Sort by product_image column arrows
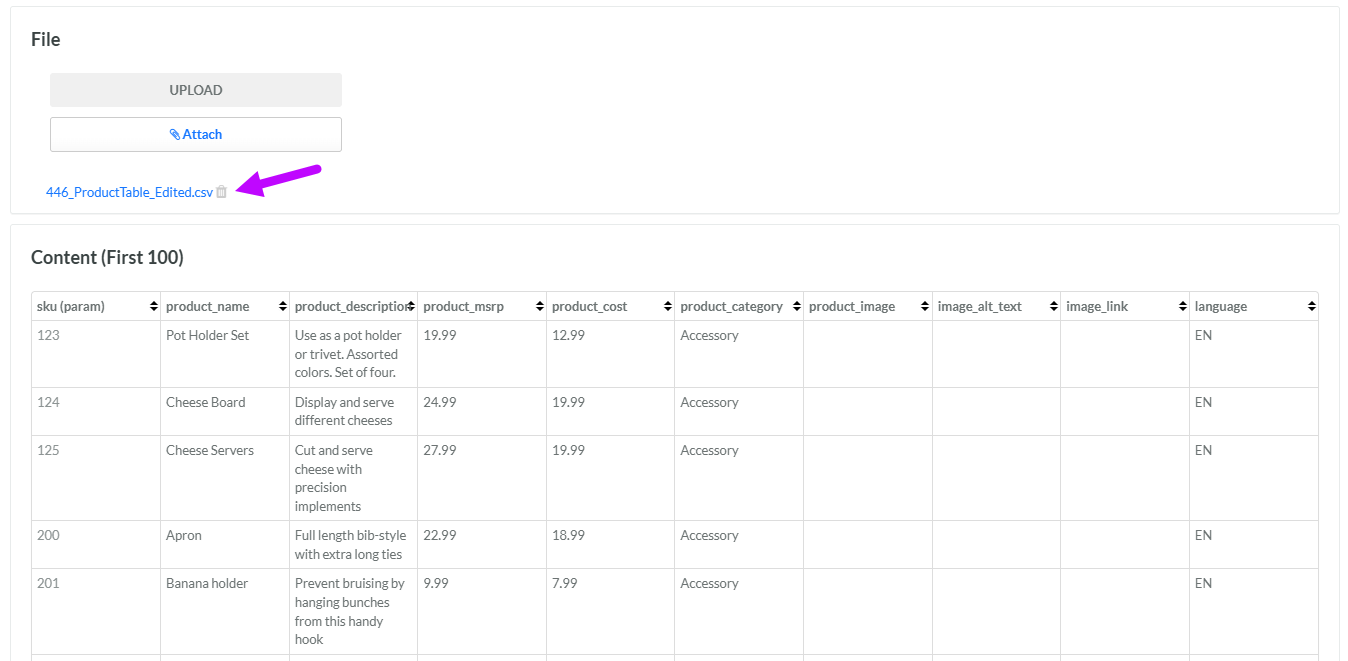Image resolution: width=1348 pixels, height=661 pixels. 925,307
